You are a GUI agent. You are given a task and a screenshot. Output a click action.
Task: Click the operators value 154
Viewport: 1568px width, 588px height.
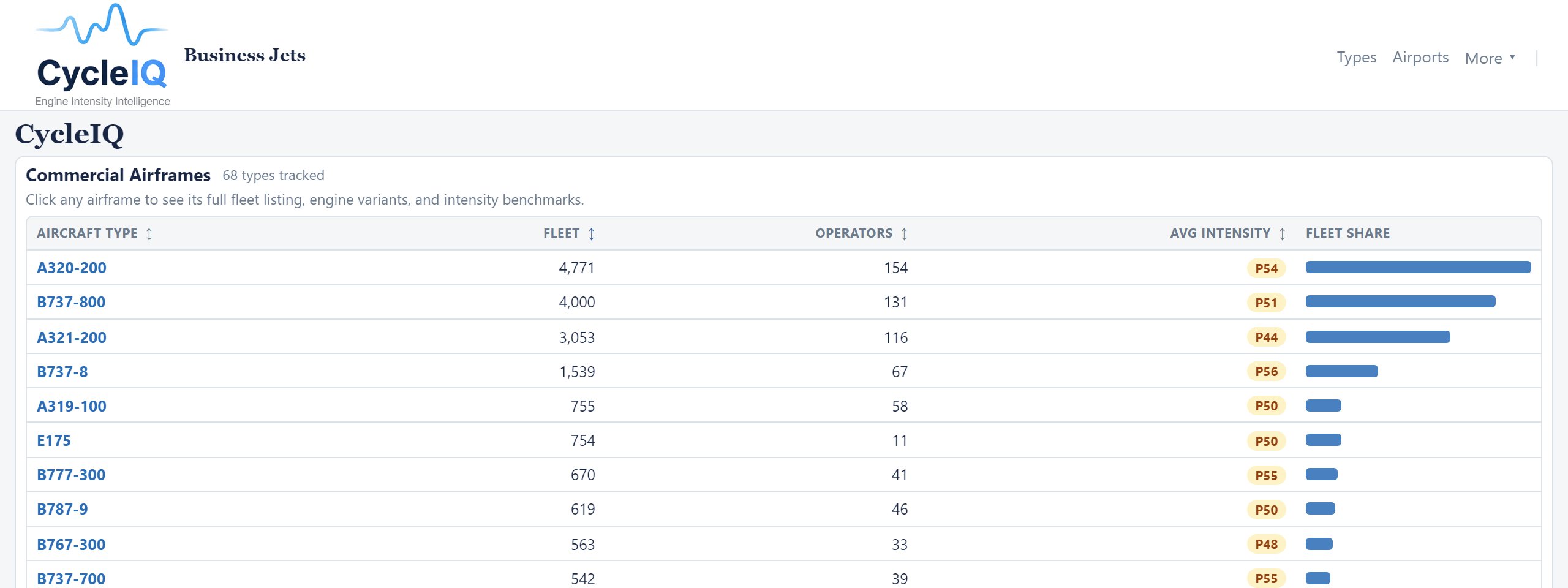click(895, 268)
